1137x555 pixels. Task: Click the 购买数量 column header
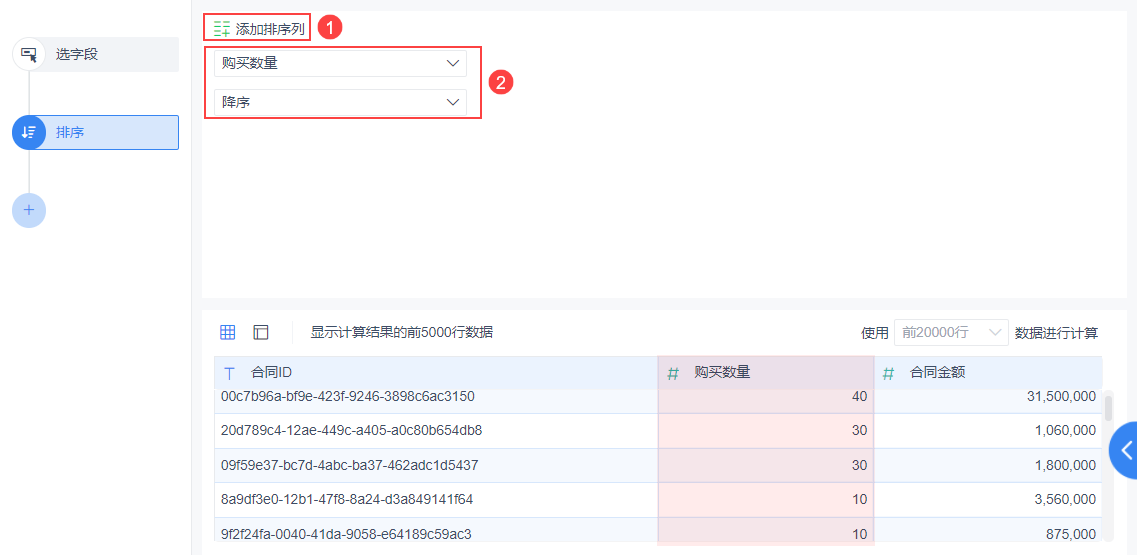click(x=766, y=373)
